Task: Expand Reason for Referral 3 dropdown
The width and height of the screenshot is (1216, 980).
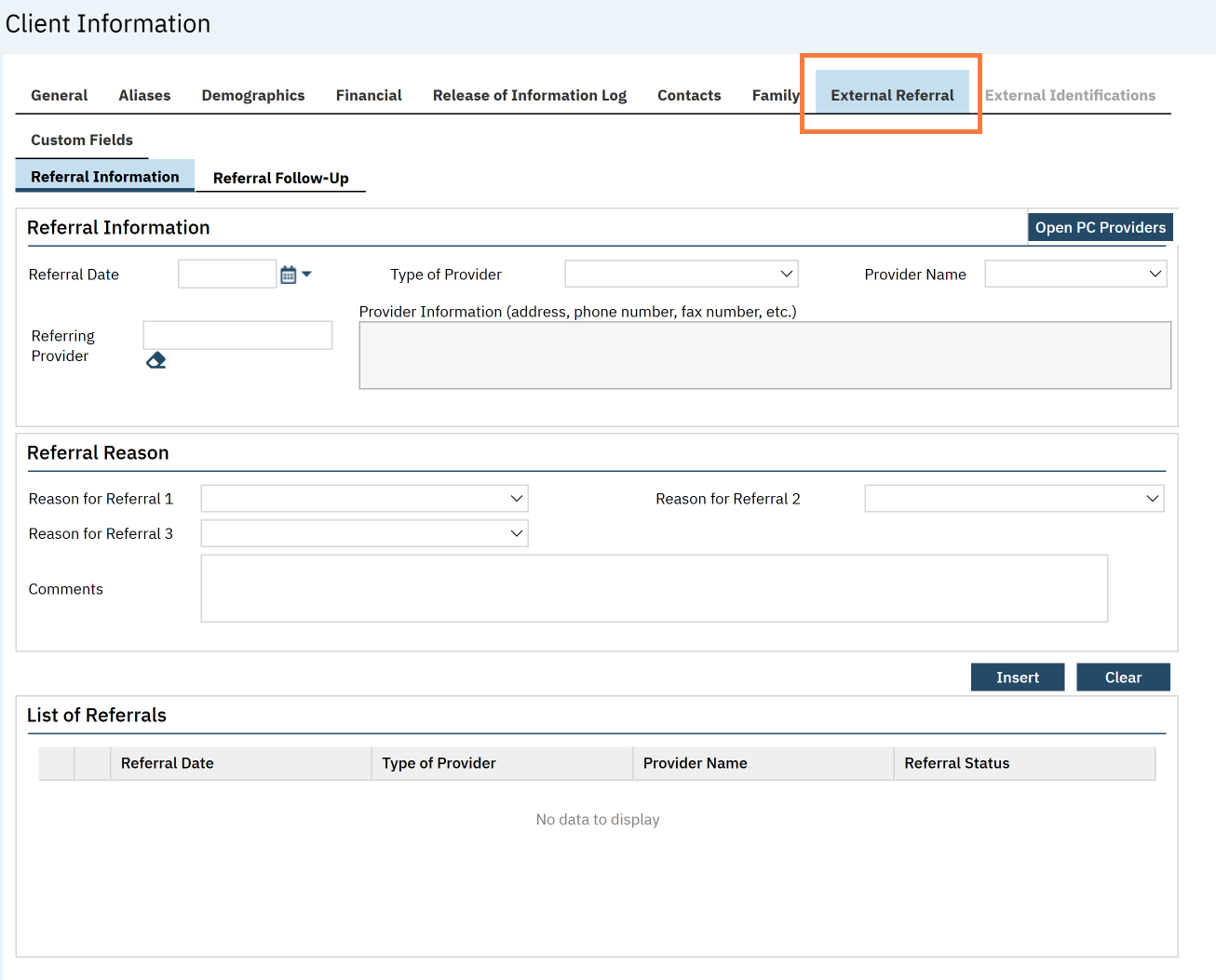Action: coord(364,533)
